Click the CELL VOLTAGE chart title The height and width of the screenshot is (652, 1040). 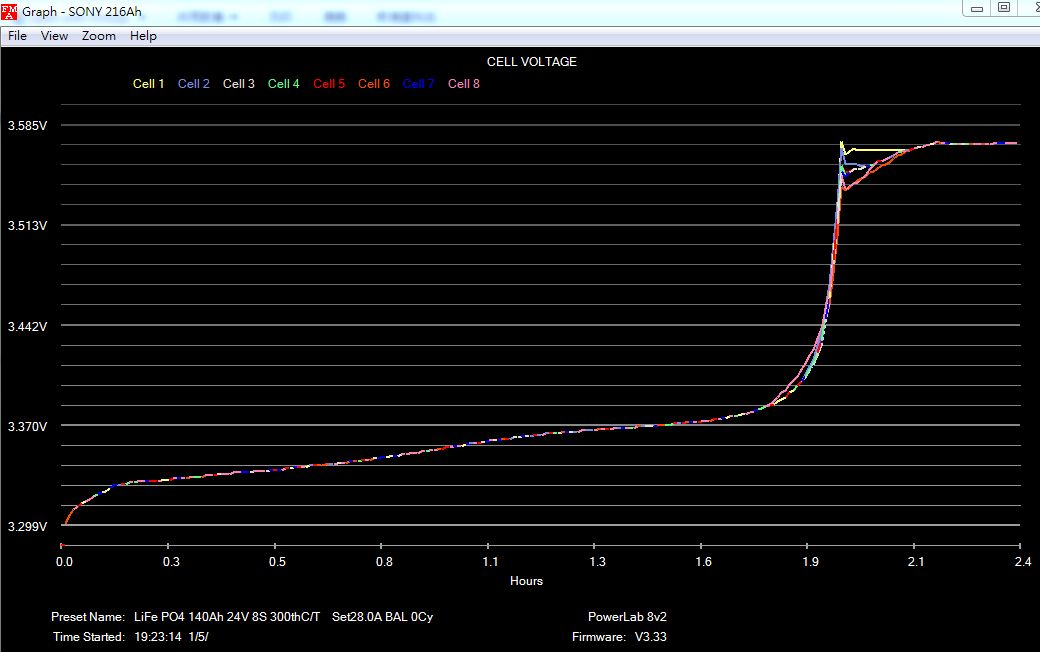pyautogui.click(x=531, y=62)
